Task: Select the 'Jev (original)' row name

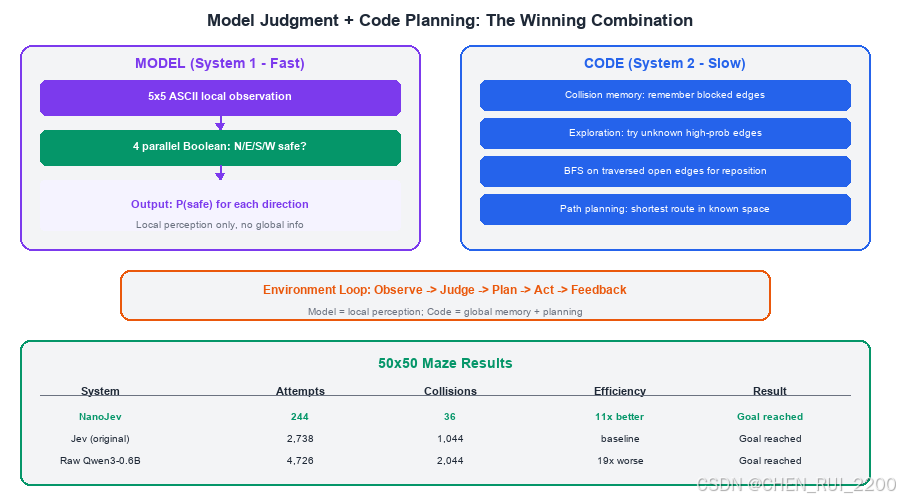Action: (100, 439)
